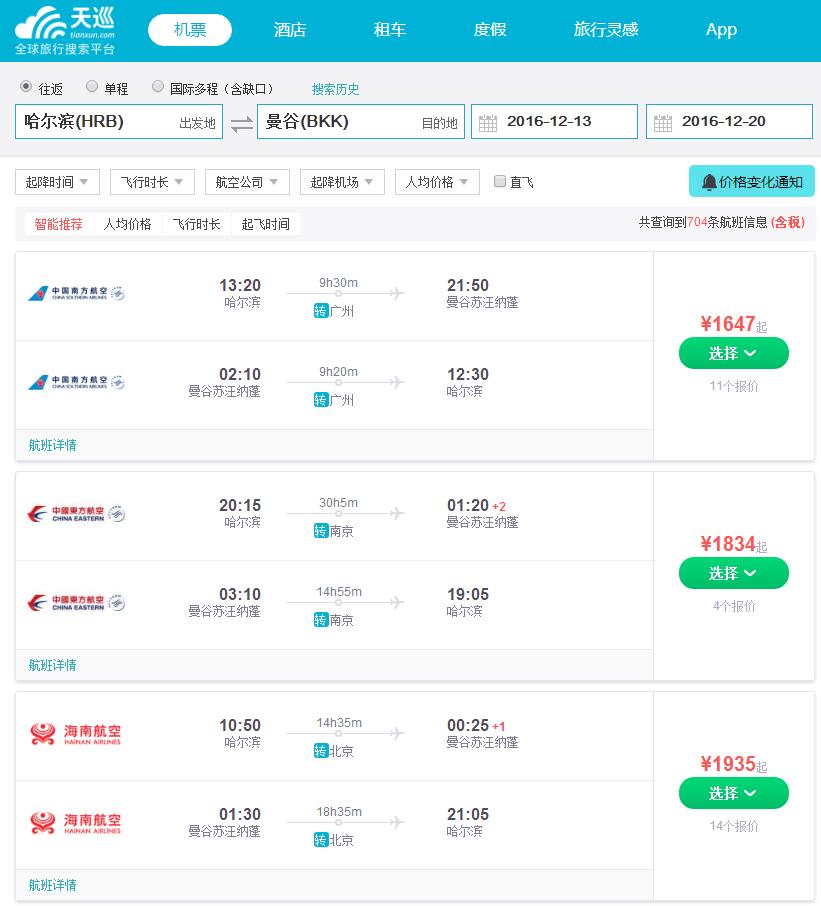Click China Southern Airlines logo on outbound flight
The height and width of the screenshot is (906, 821).
pos(76,293)
